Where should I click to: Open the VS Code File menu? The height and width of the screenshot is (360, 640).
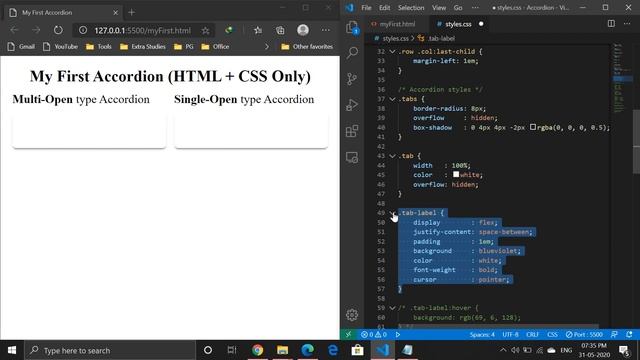pos(366,8)
